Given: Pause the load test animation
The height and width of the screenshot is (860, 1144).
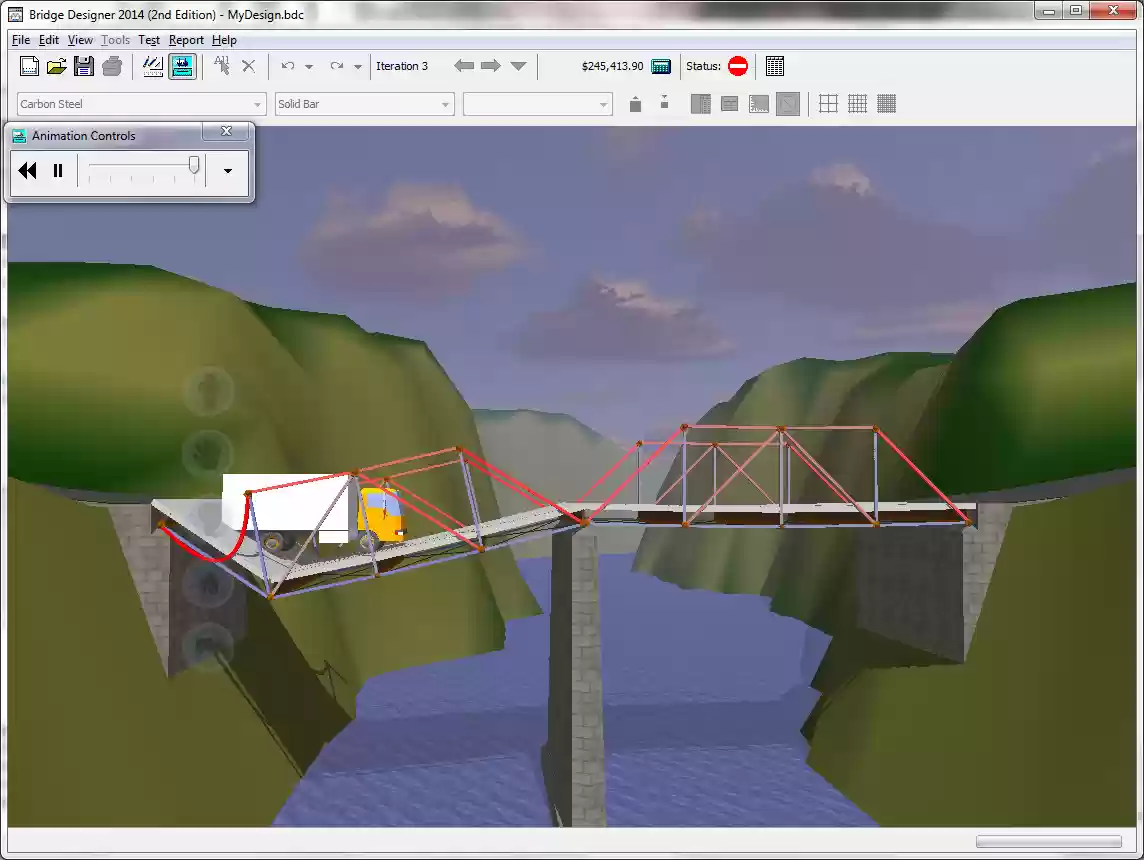Looking at the screenshot, I should tap(58, 171).
